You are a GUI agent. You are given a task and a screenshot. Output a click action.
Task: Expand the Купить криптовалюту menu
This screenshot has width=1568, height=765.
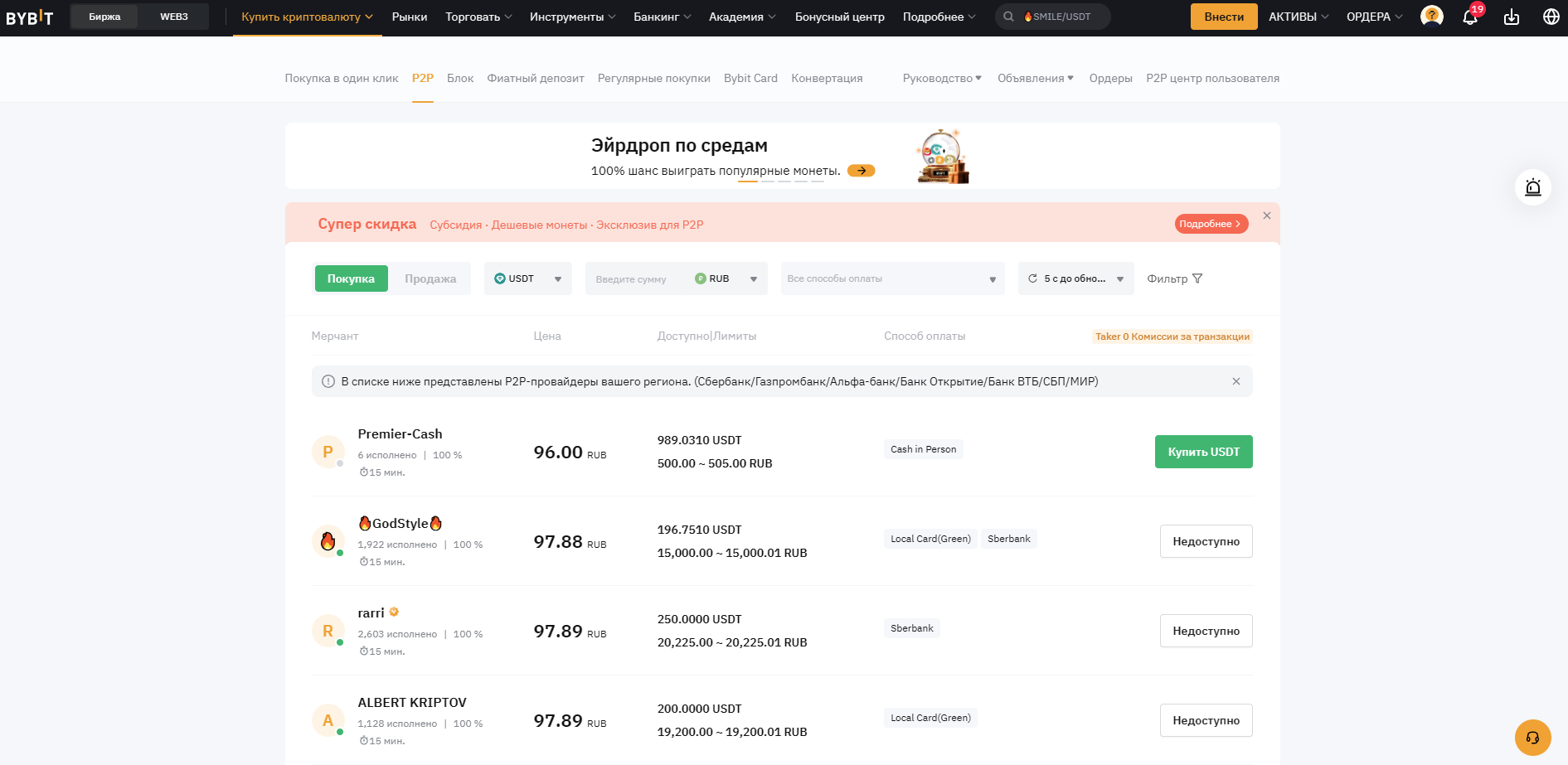(x=307, y=17)
